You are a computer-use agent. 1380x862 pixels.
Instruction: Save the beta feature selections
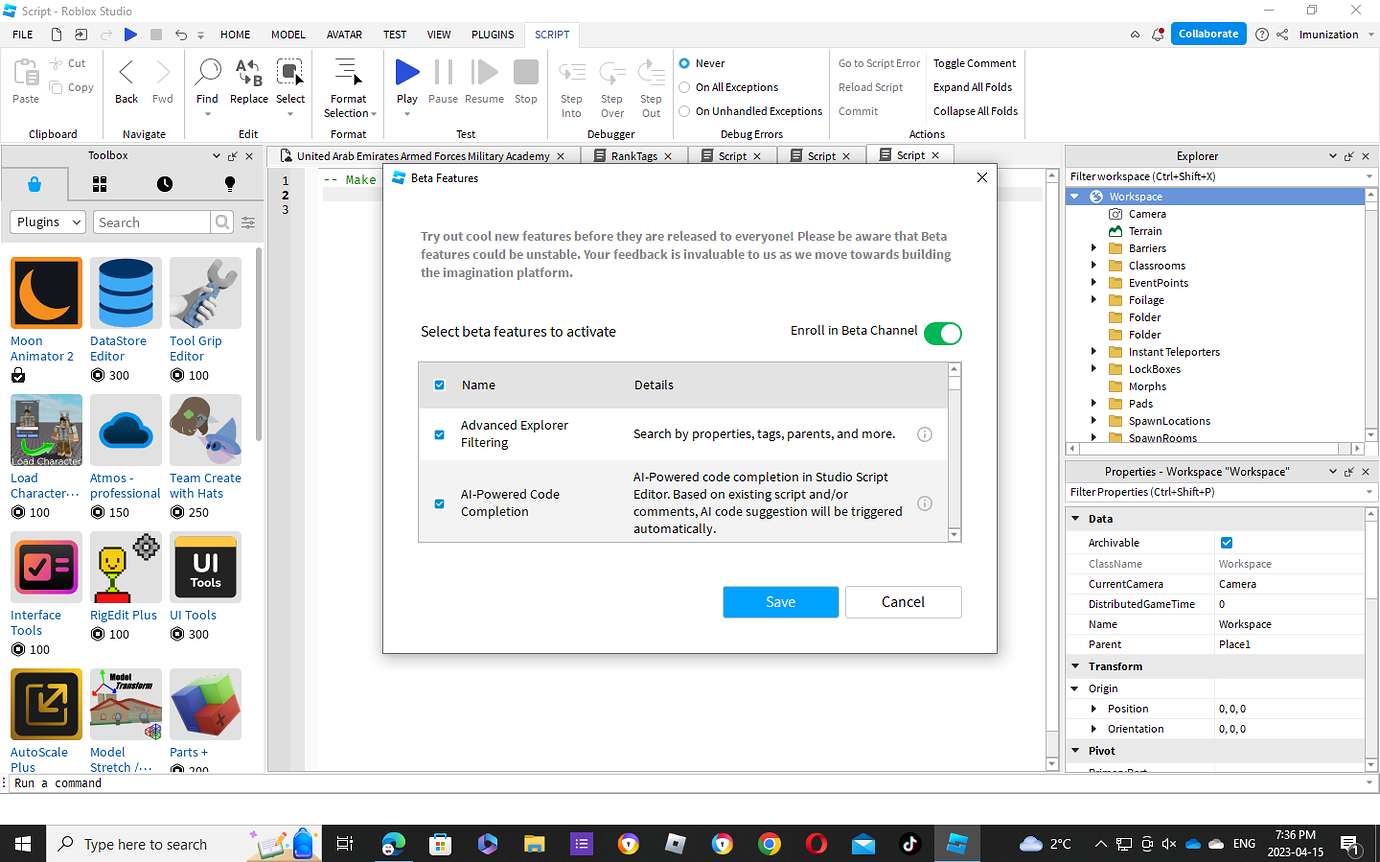tap(781, 602)
